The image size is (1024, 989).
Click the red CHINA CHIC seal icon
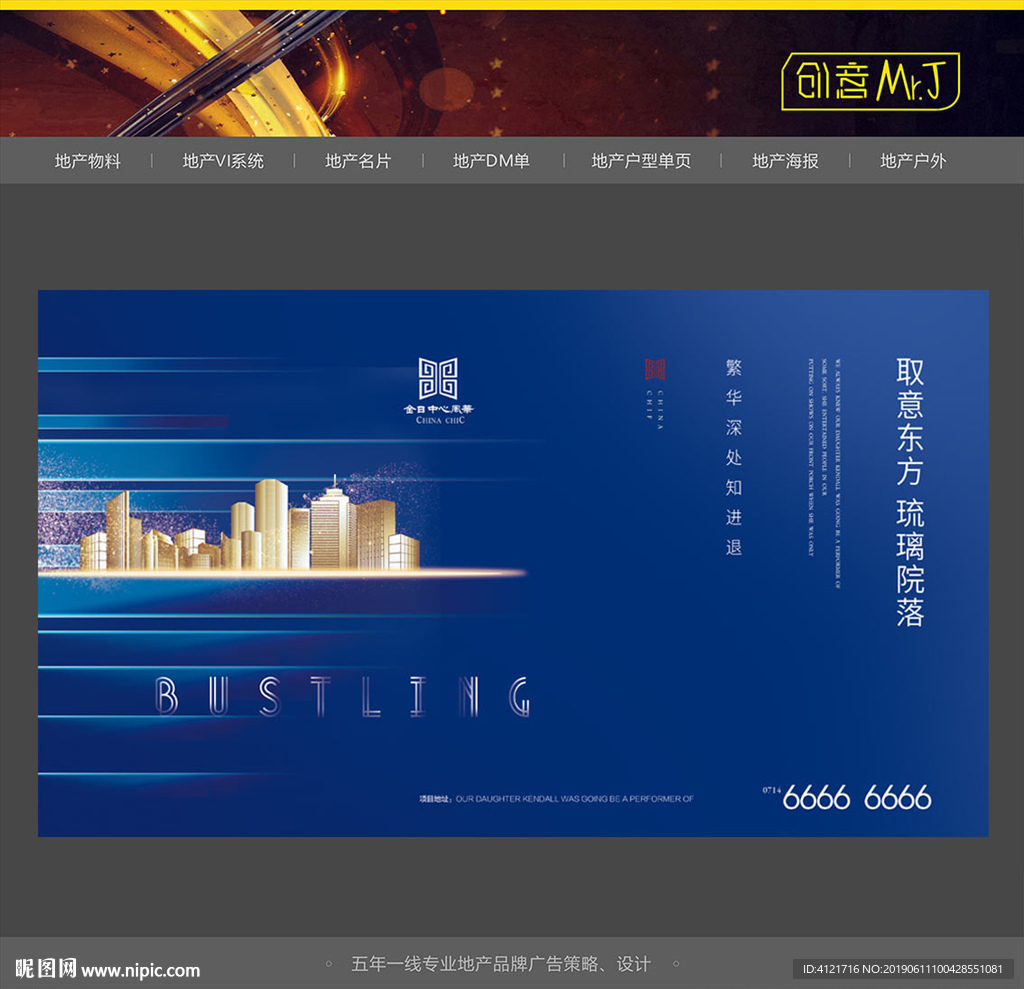point(655,369)
